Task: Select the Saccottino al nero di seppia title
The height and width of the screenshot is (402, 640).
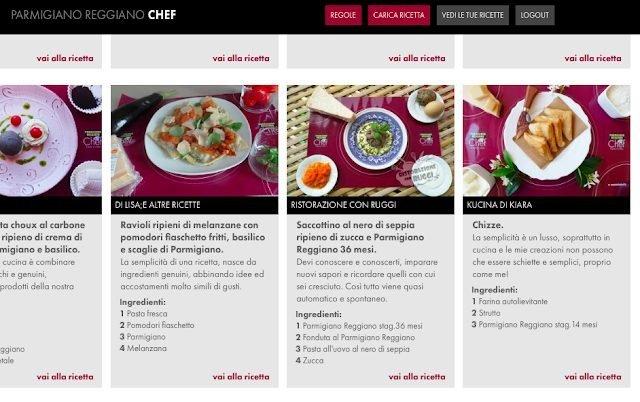Action: [x=360, y=237]
